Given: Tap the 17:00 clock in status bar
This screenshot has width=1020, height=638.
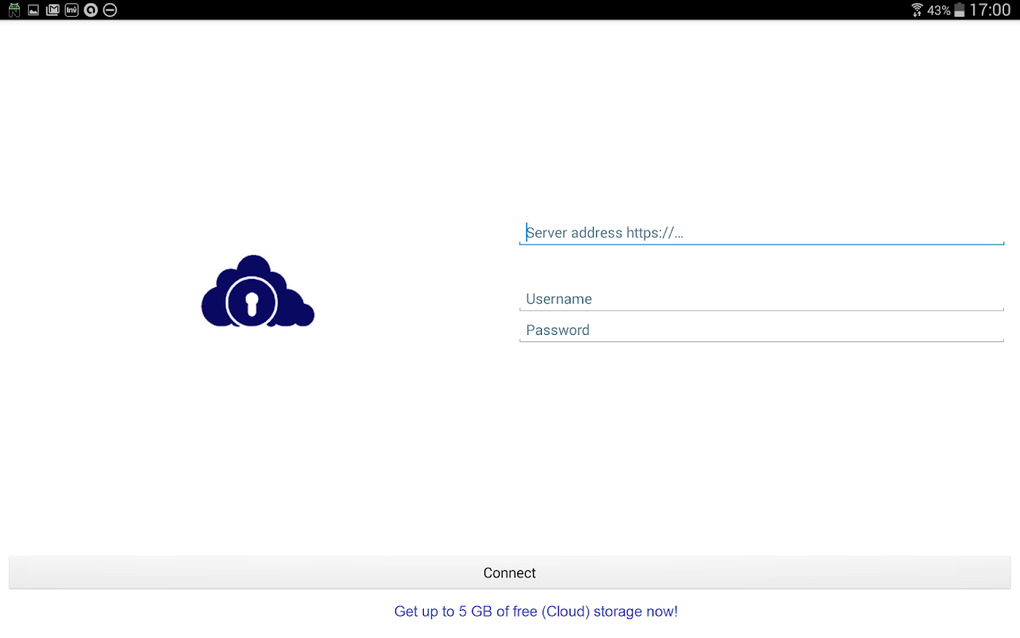Looking at the screenshot, I should click(989, 10).
